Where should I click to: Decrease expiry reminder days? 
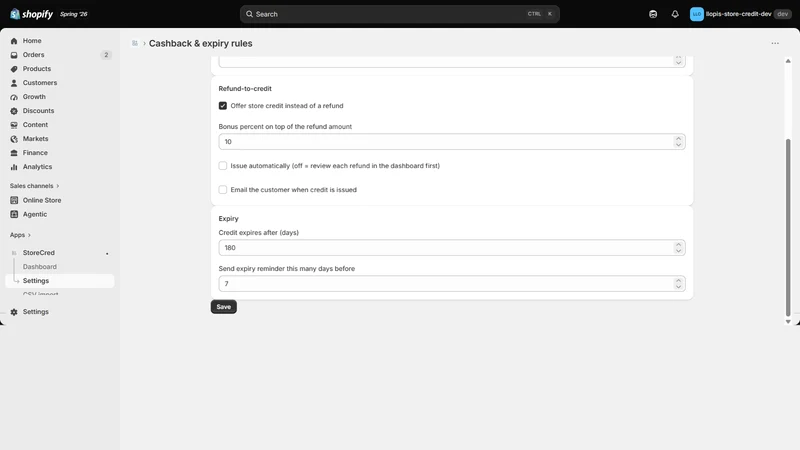(x=678, y=287)
